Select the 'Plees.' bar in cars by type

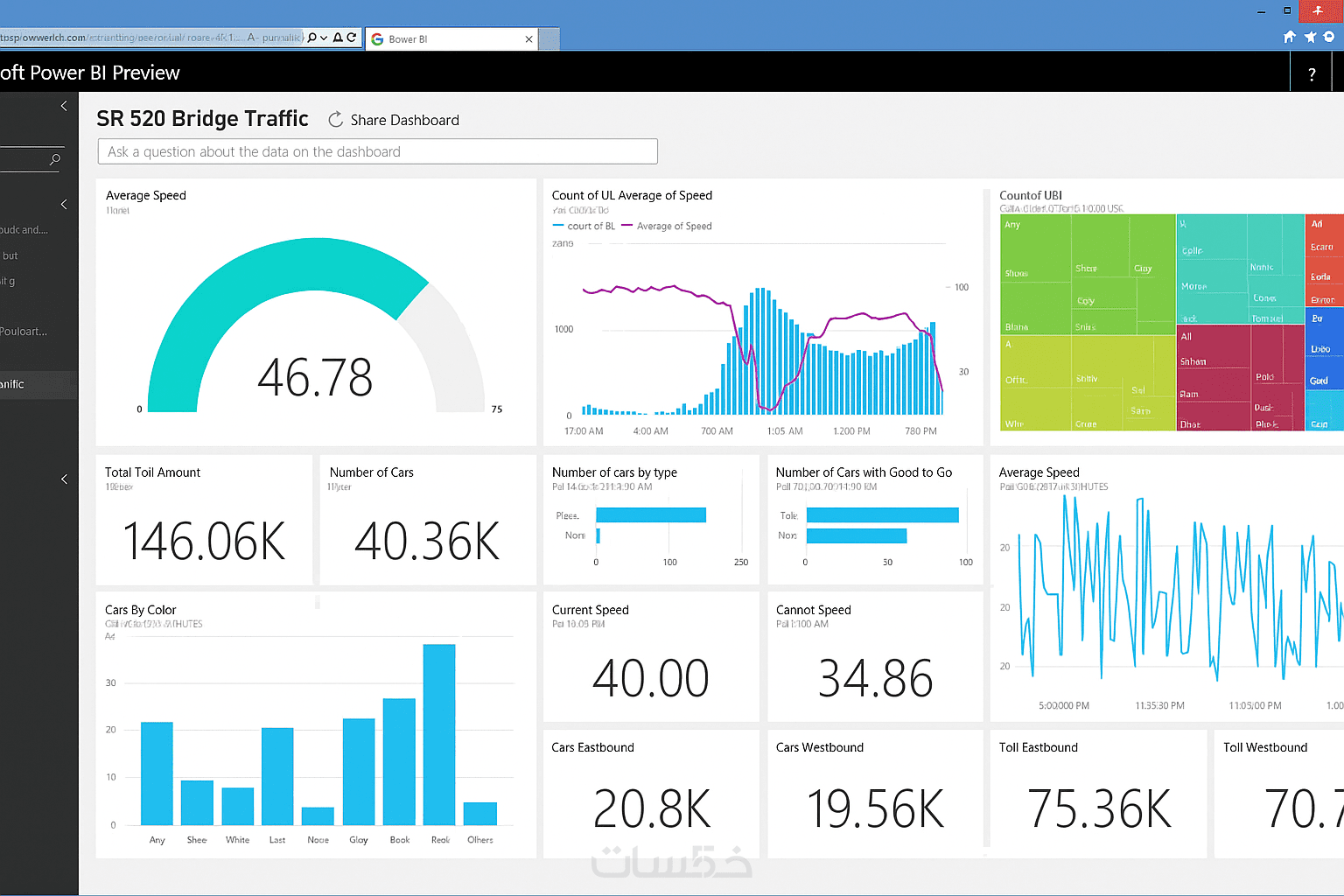pos(651,514)
